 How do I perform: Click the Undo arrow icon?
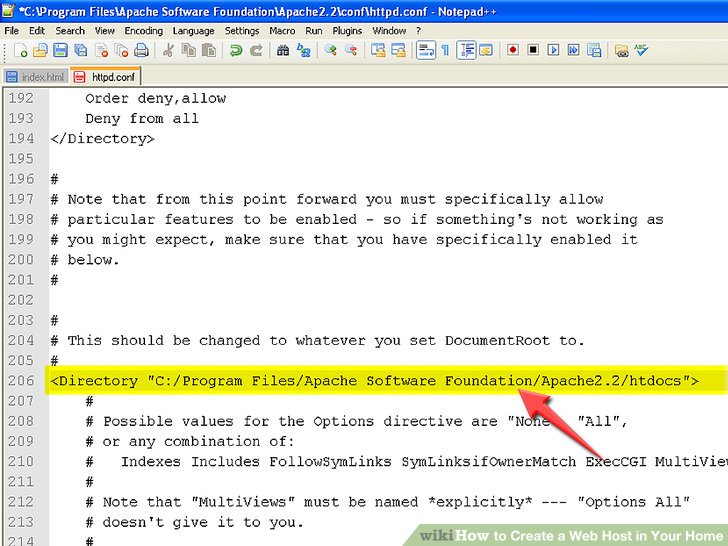coord(236,50)
